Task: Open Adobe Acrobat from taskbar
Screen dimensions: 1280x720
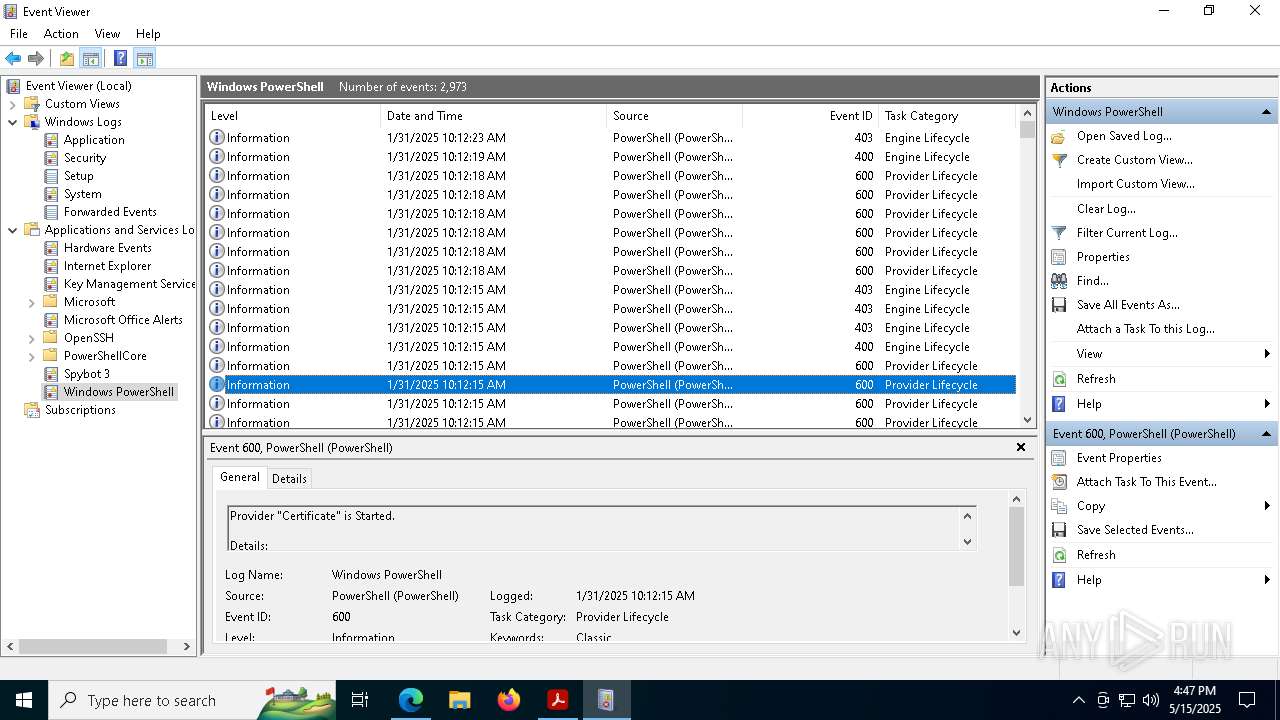Action: [557, 700]
